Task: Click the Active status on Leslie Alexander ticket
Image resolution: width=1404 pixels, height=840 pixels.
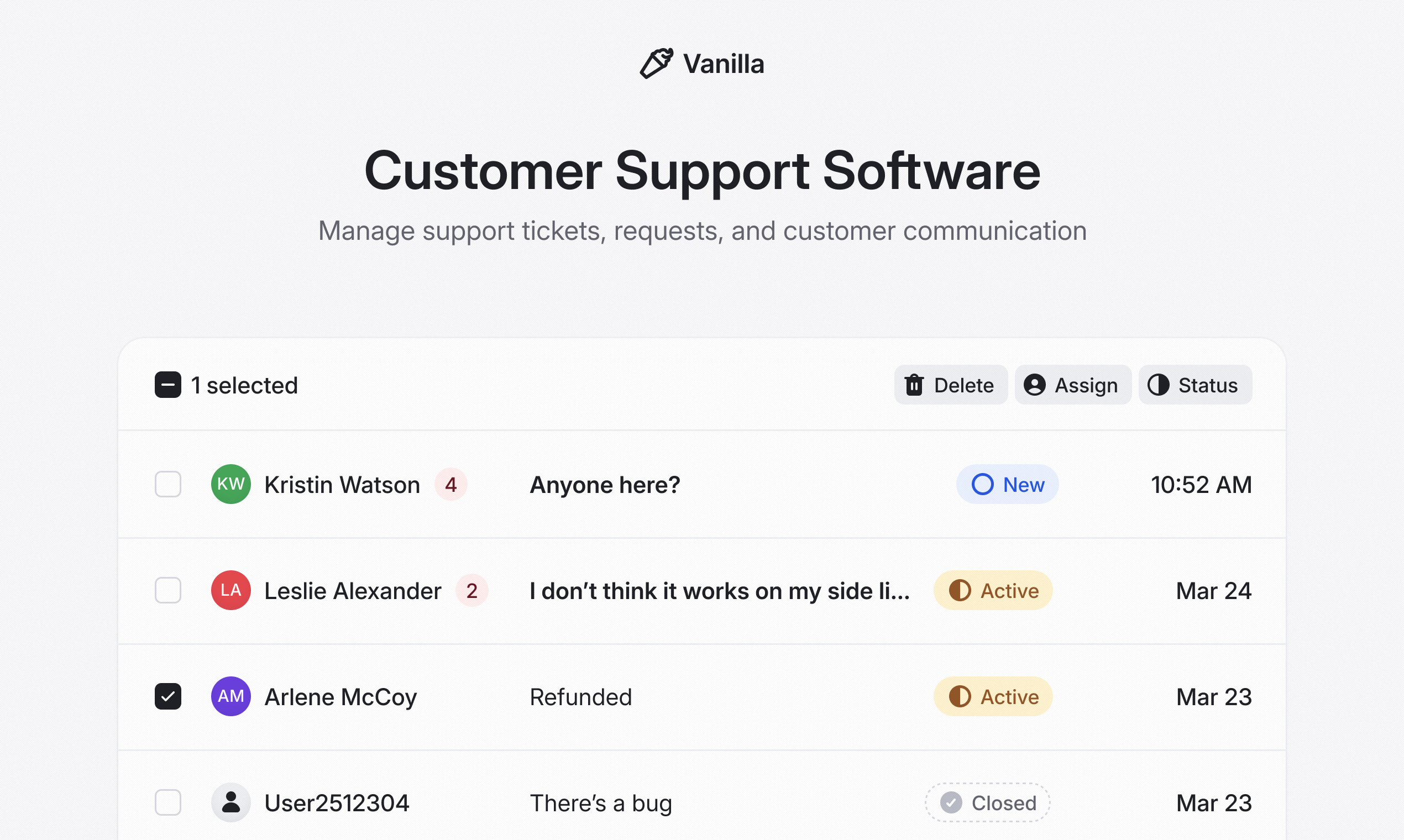Action: (x=993, y=590)
